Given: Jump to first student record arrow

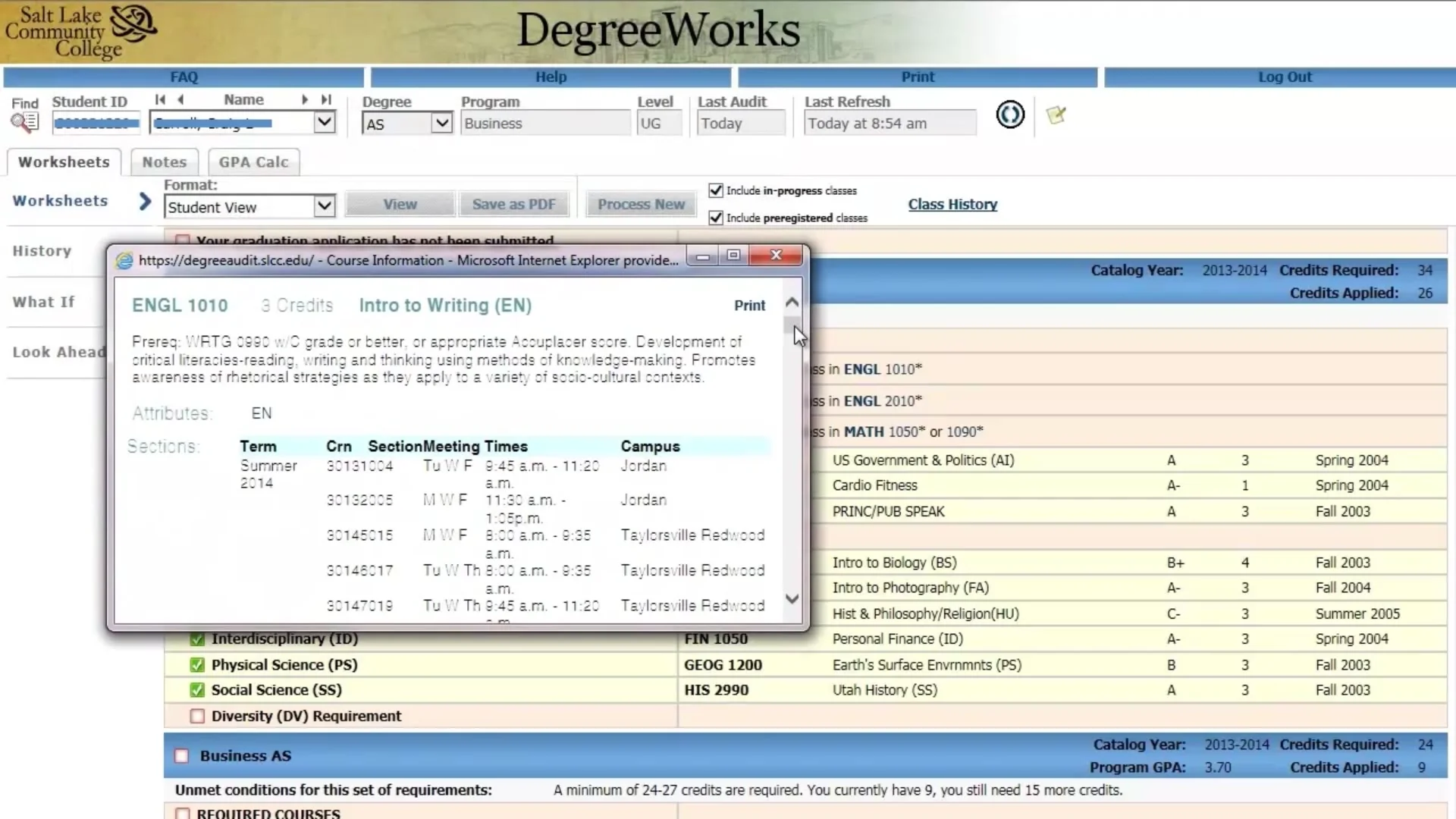Looking at the screenshot, I should 160,99.
